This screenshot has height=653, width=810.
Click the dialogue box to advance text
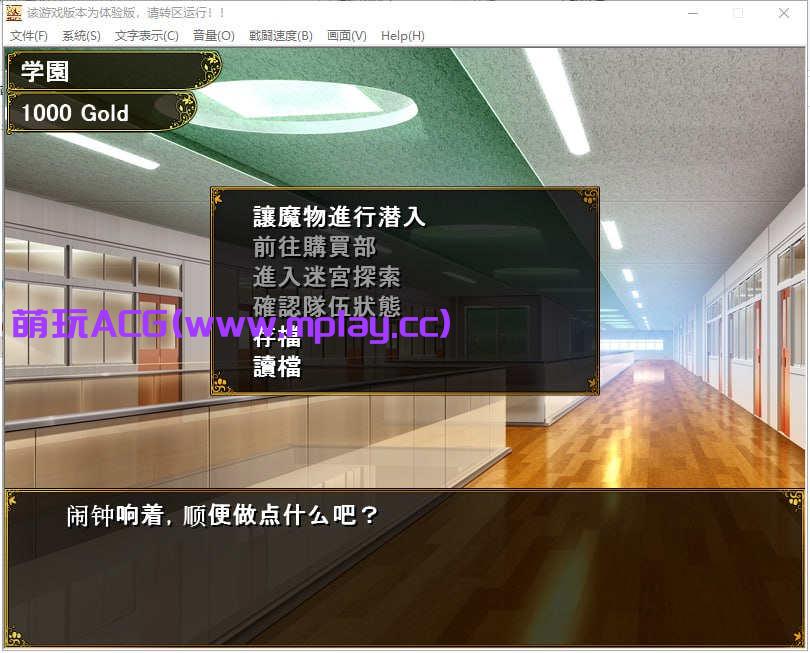[x=404, y=565]
